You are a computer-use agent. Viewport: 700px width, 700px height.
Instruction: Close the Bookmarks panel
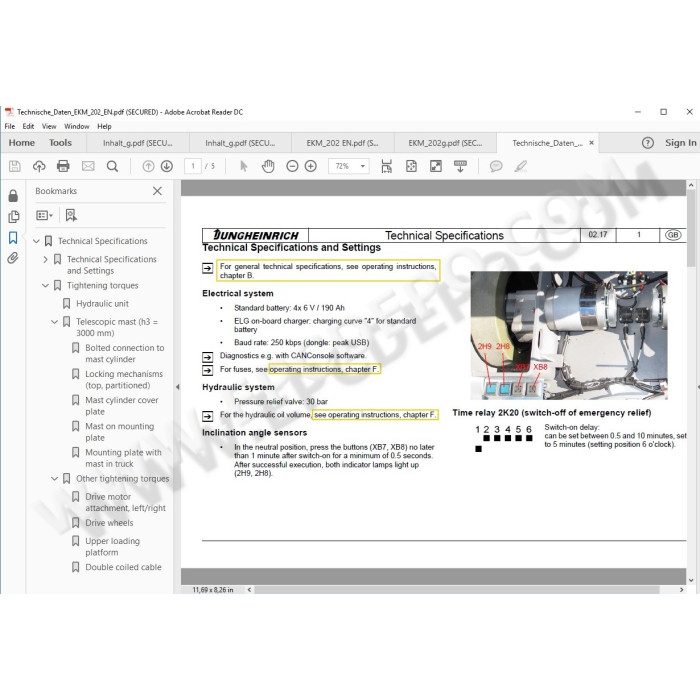click(x=157, y=191)
